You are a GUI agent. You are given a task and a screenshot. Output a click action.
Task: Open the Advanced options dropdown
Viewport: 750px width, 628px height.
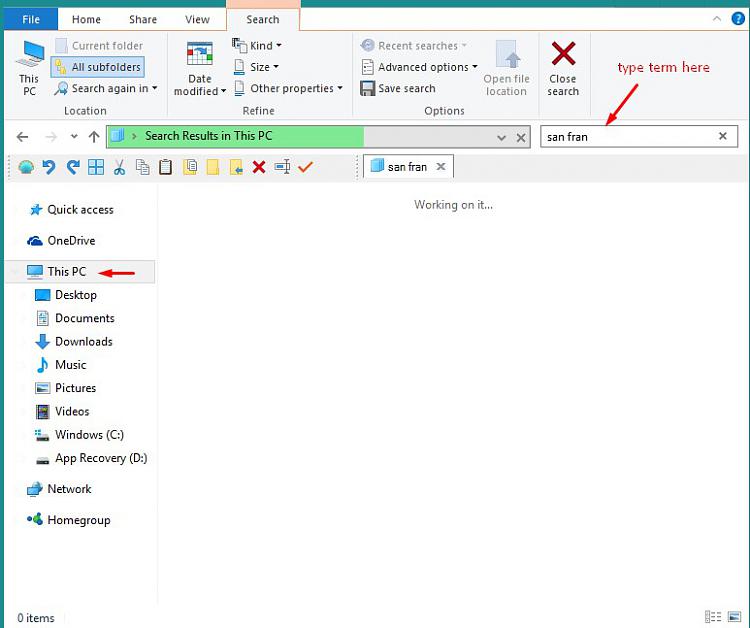point(419,67)
